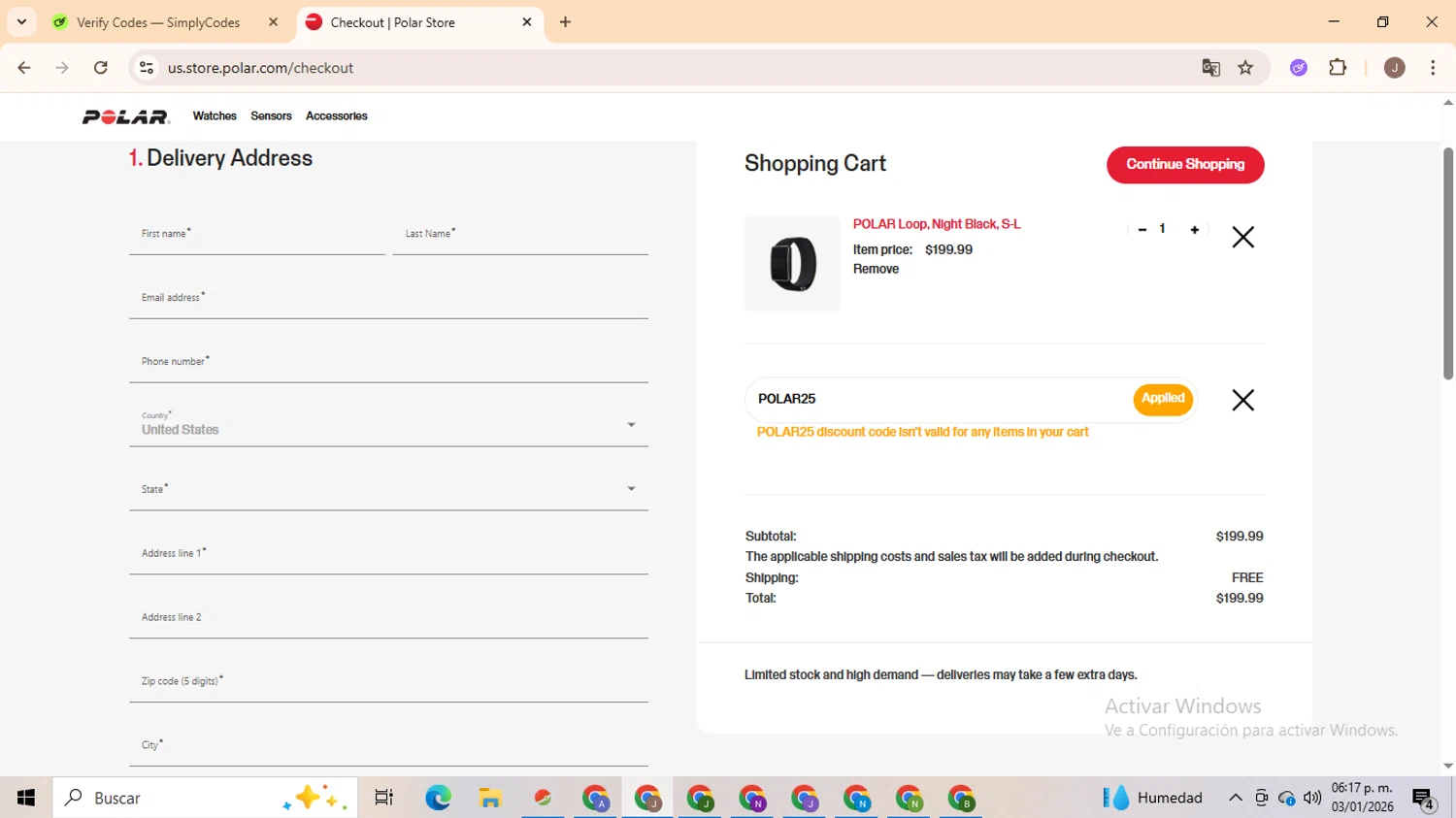Open Accessories menu
The height and width of the screenshot is (818, 1456).
click(337, 116)
